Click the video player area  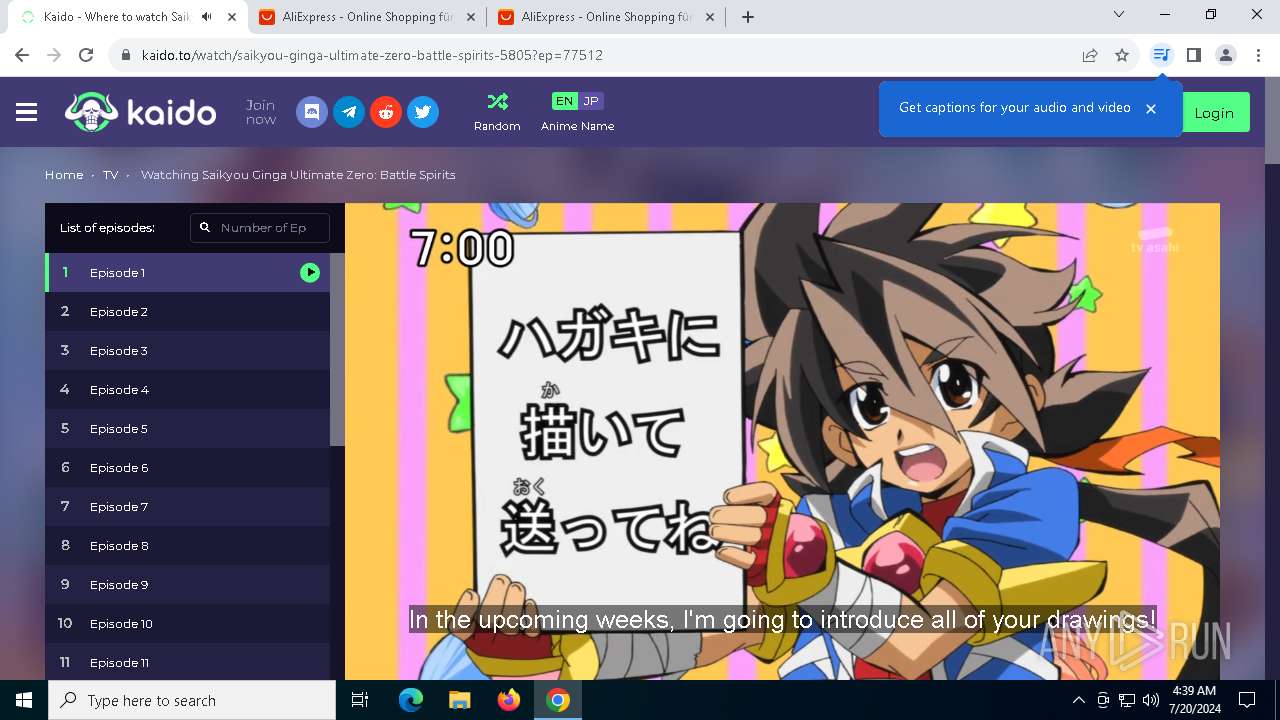[x=782, y=441]
